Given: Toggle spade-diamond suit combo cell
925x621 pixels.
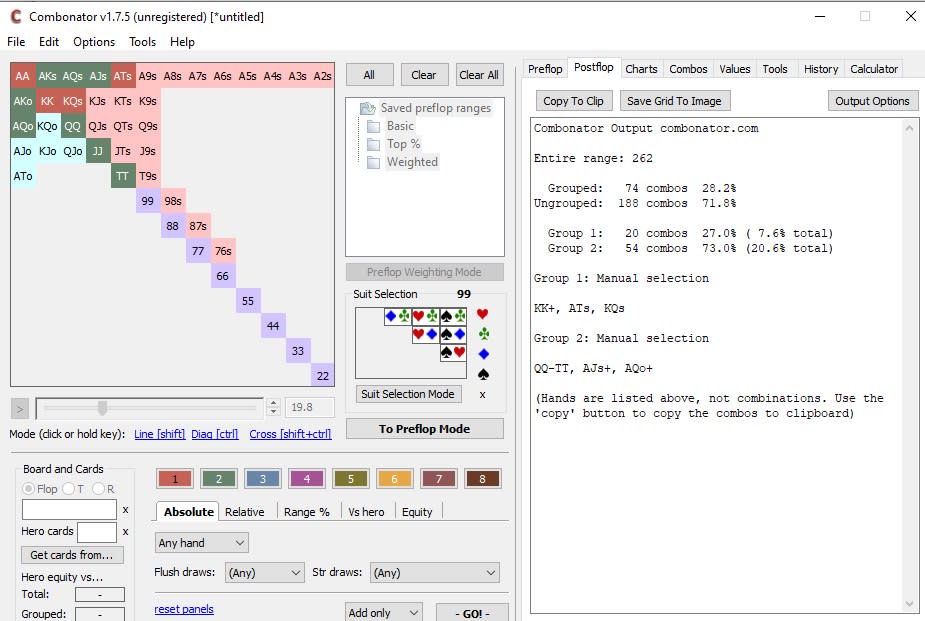Looking at the screenshot, I should 453,334.
